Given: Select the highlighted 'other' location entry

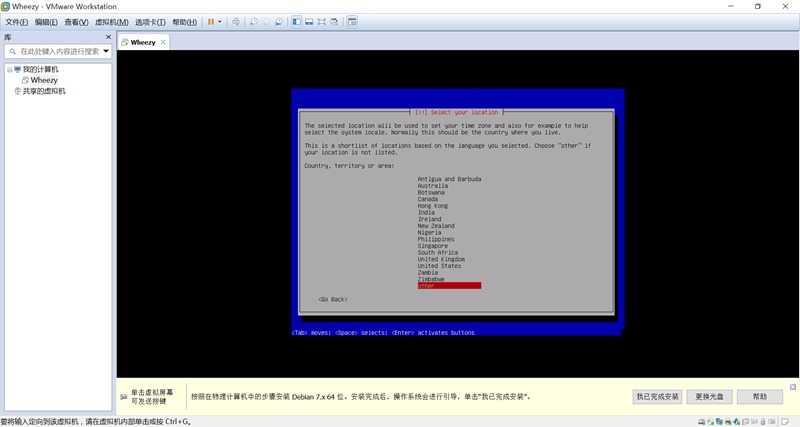Looking at the screenshot, I should pos(449,286).
